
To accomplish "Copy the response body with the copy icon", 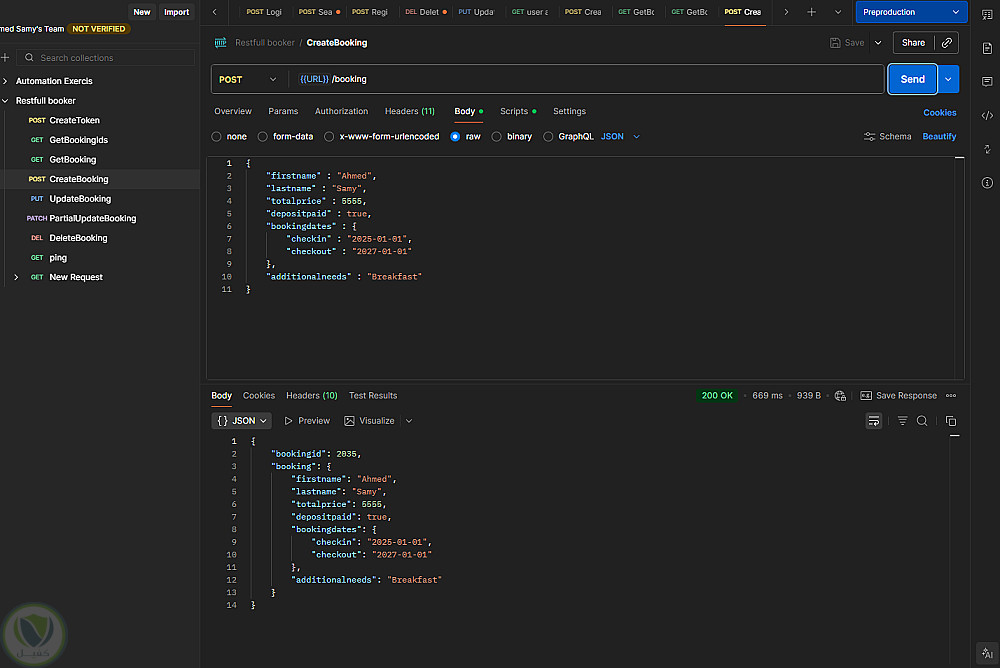I will point(951,421).
